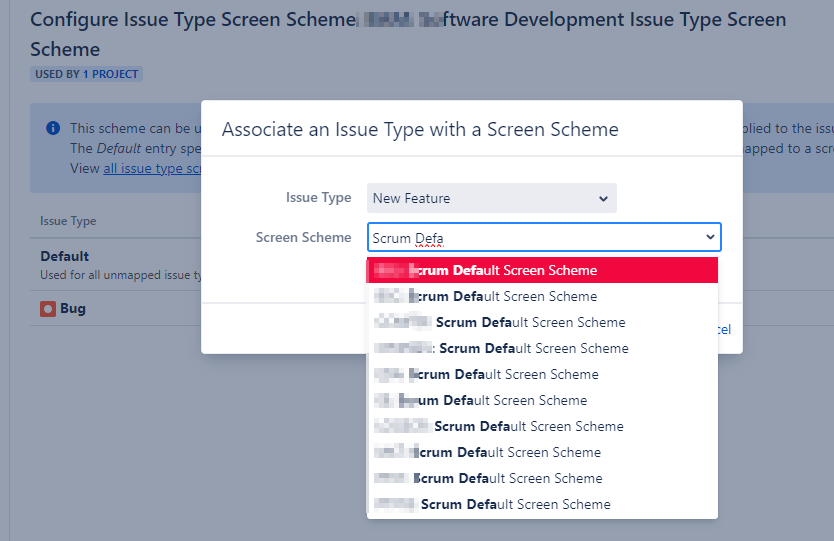Click the USED BY 1 PROJECT badge
The image size is (834, 541).
(x=86, y=74)
